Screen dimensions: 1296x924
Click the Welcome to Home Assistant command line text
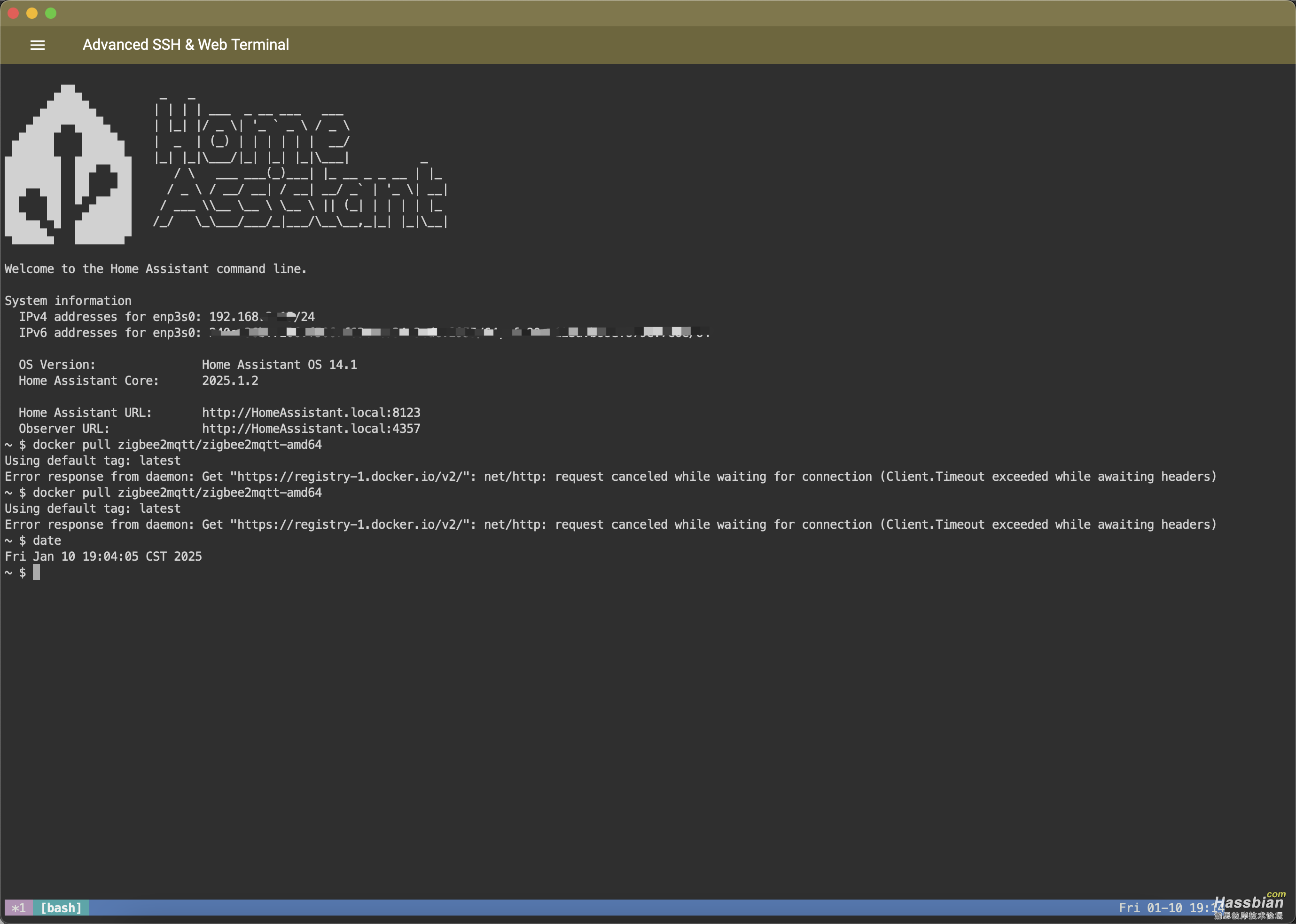click(x=156, y=268)
